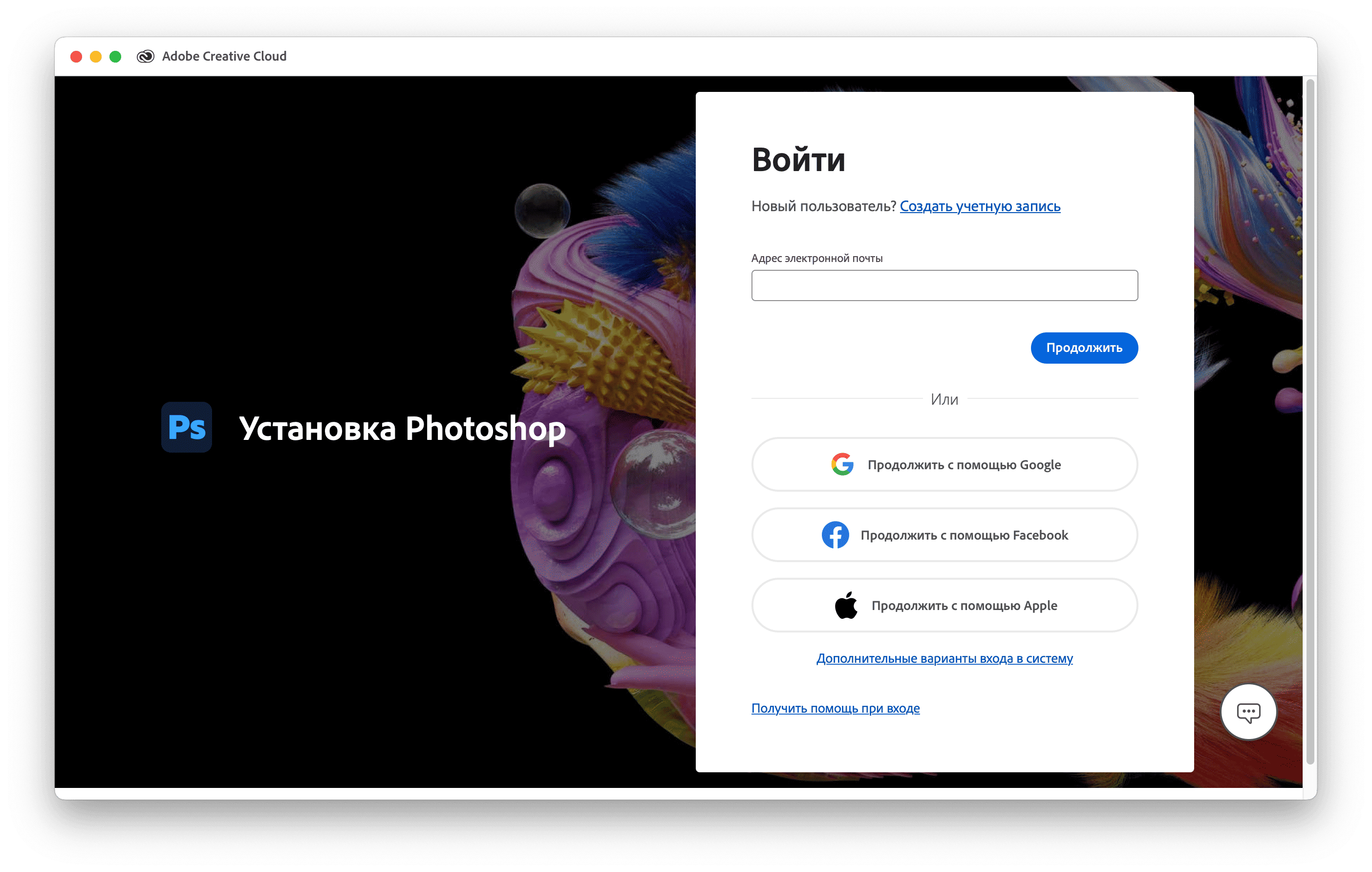Focus the email address input field

pos(944,285)
